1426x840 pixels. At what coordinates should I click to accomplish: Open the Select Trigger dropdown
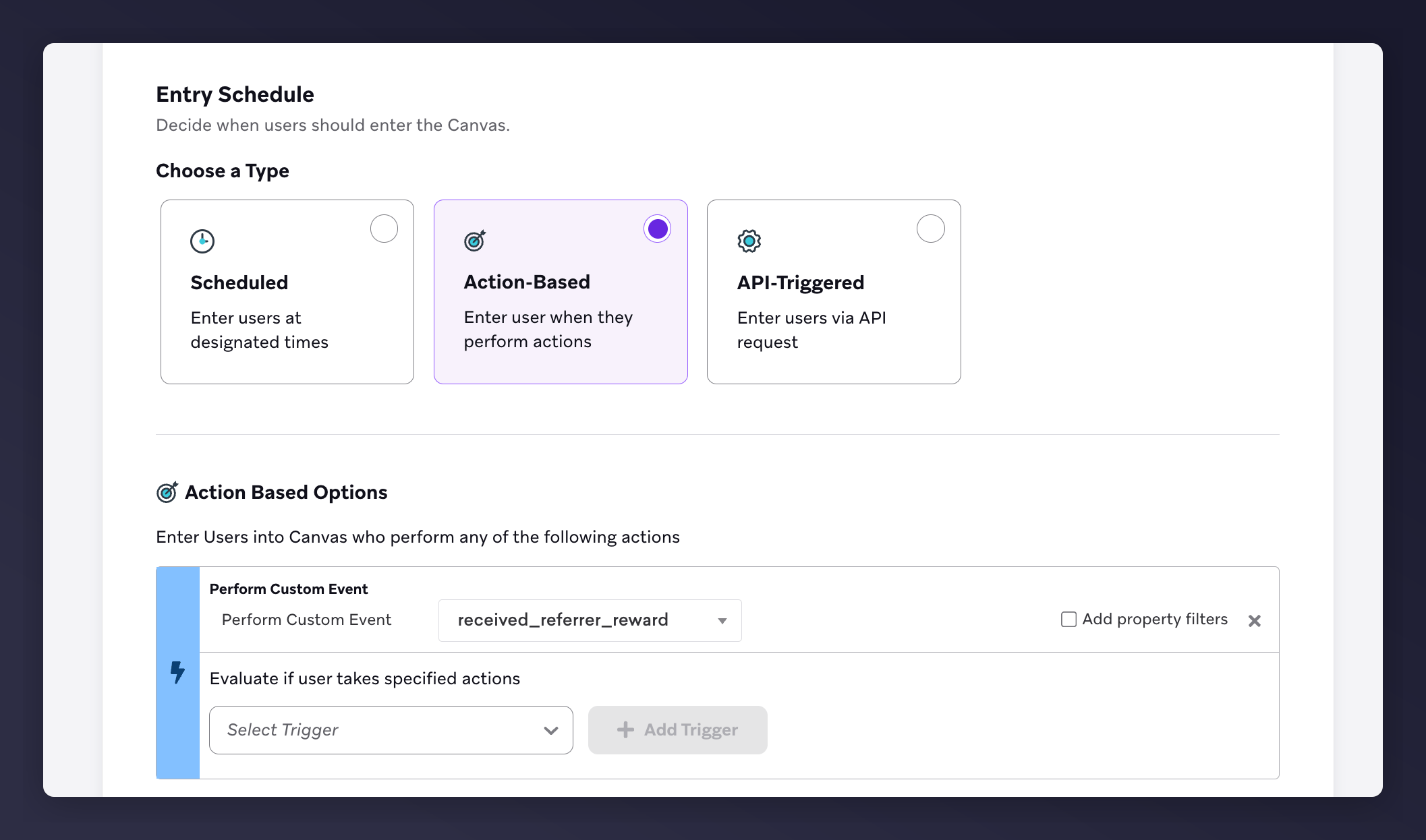pos(391,730)
